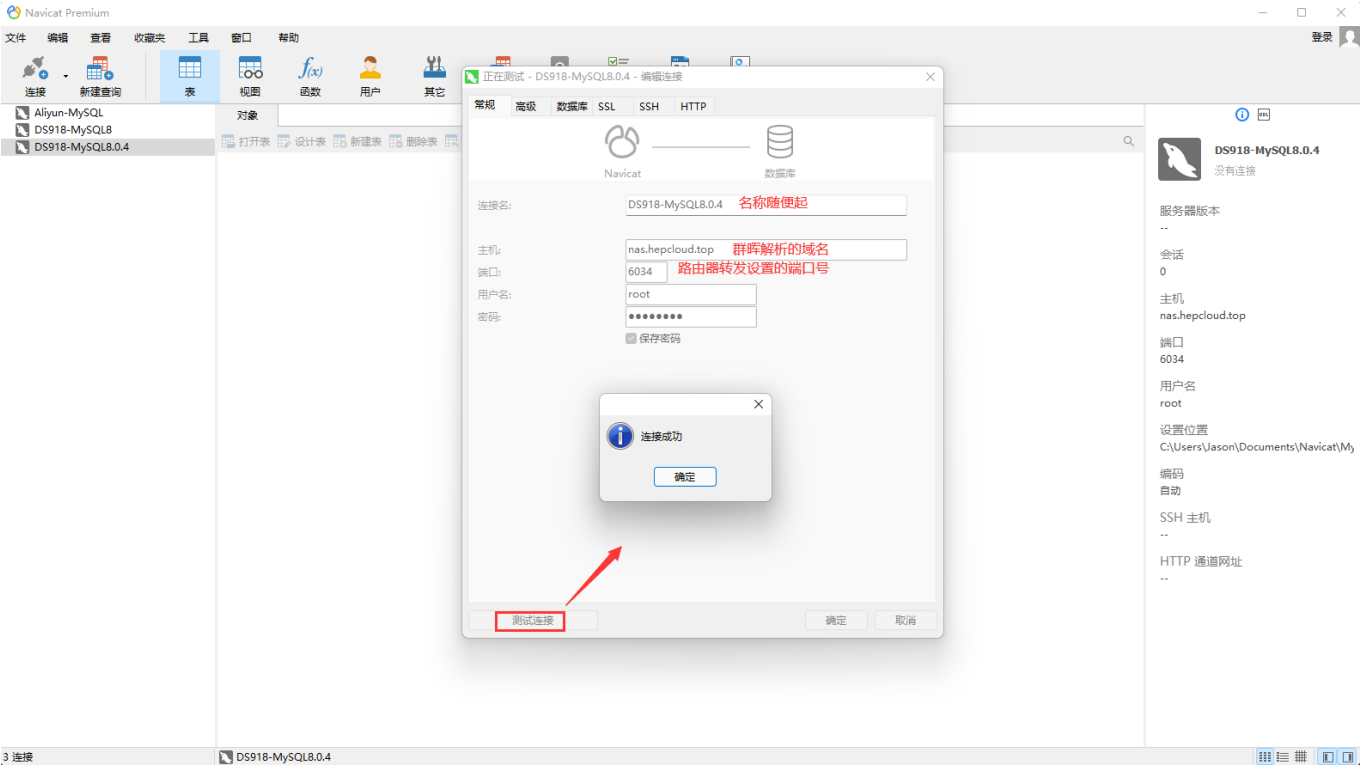Show the DDL panel icon
The width and height of the screenshot is (1363, 769).
1264,115
